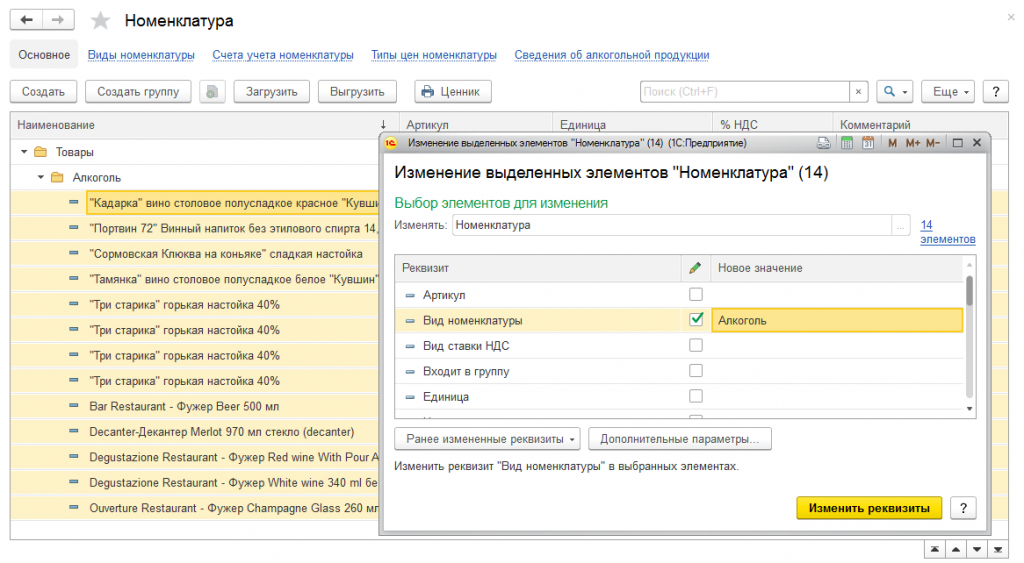Enable the Артикул checkbox
Screen dimensions: 1024x563
click(696, 295)
